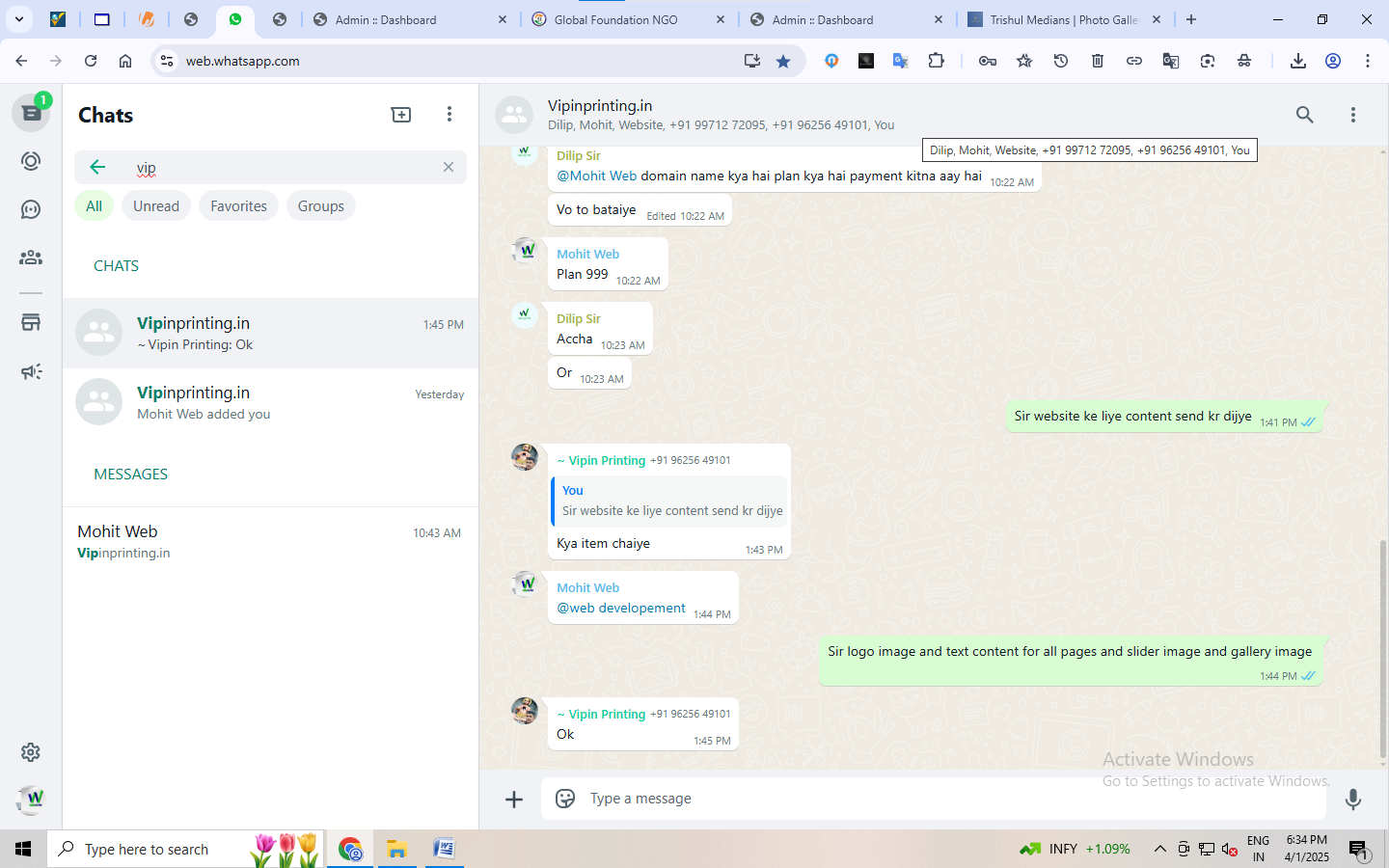Open the Communities icon in WhatsApp sidebar
This screenshot has width=1389, height=868.
pyautogui.click(x=31, y=258)
